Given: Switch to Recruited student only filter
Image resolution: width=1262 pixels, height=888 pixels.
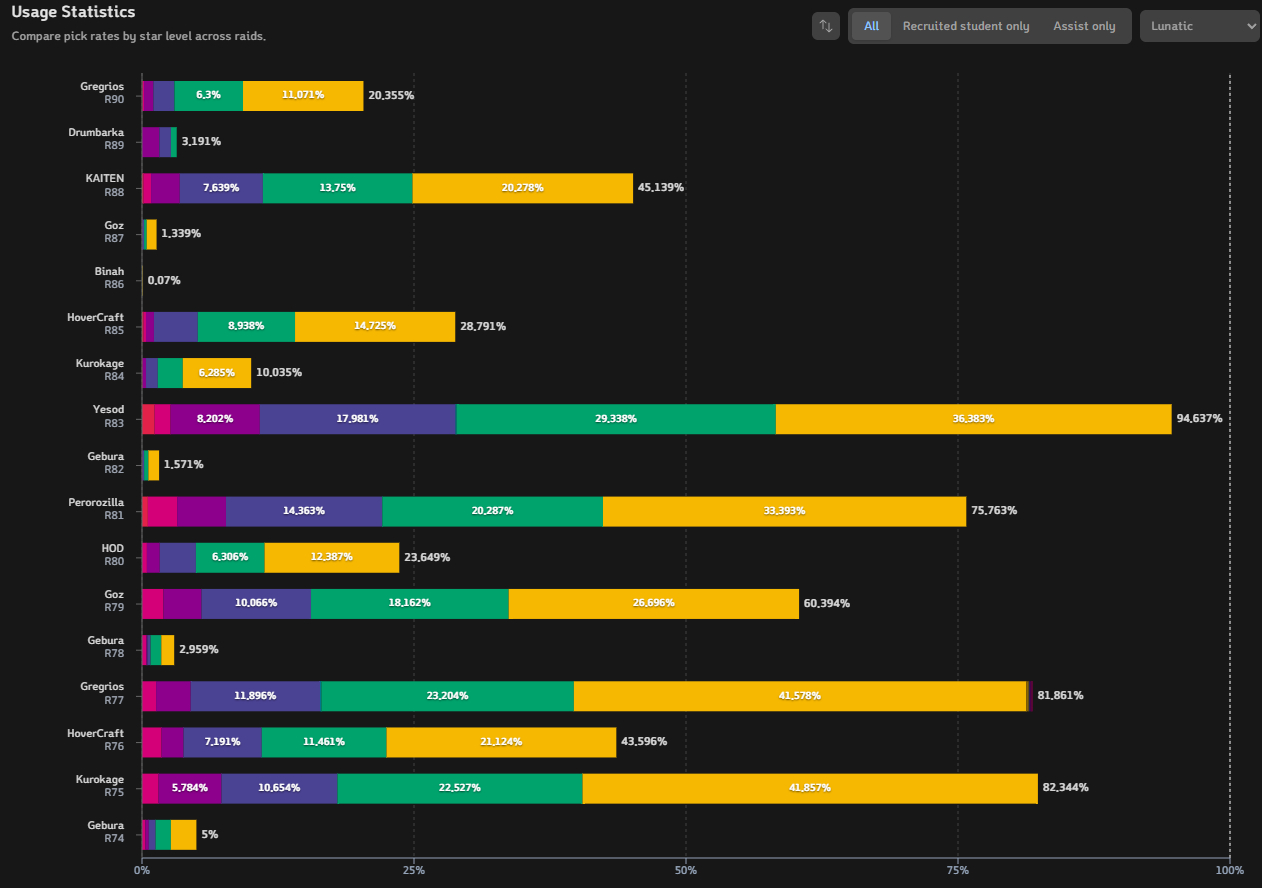Looking at the screenshot, I should tap(966, 26).
